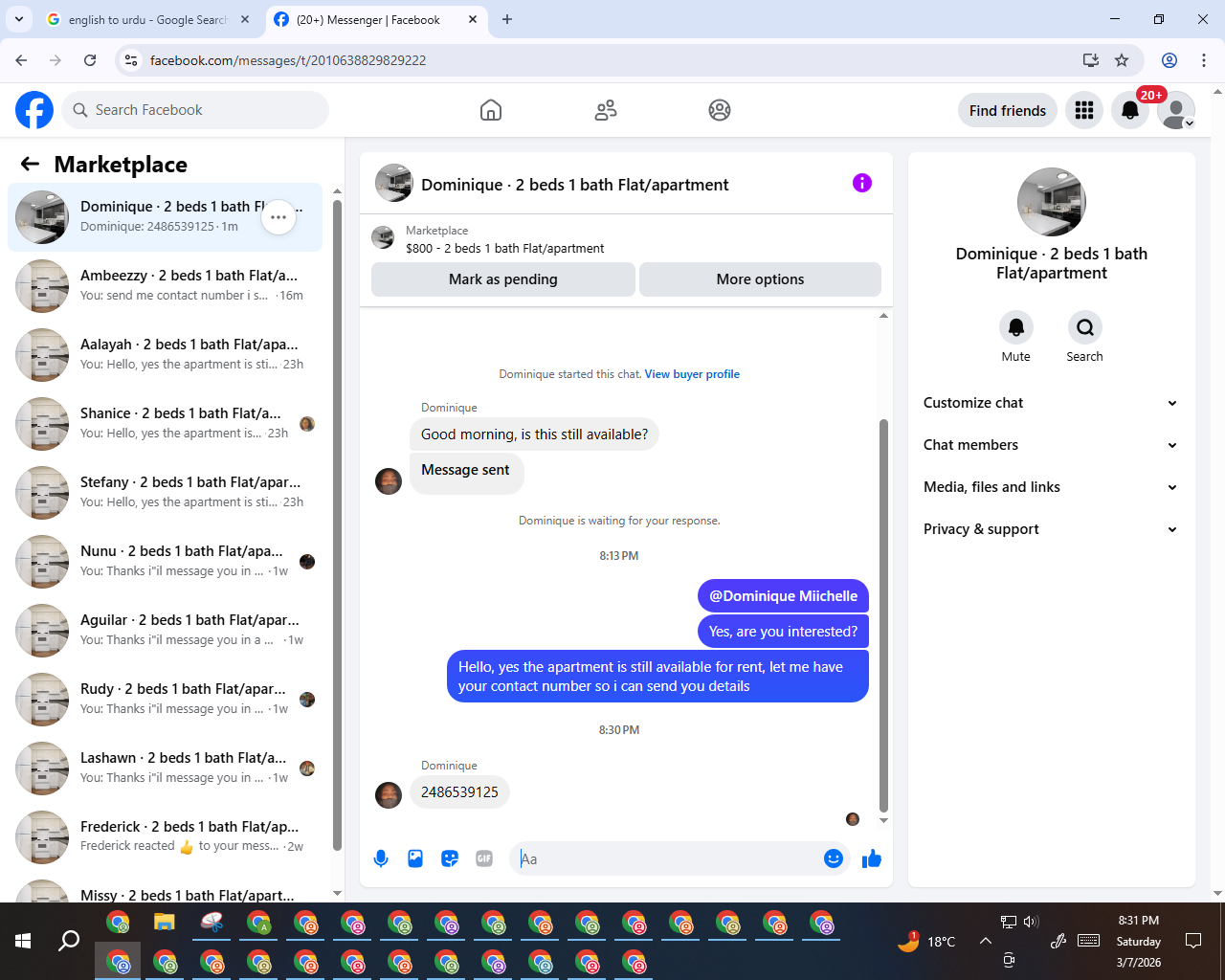1225x980 pixels.
Task: Click the 2486539125 phone number message
Action: pyautogui.click(x=459, y=792)
